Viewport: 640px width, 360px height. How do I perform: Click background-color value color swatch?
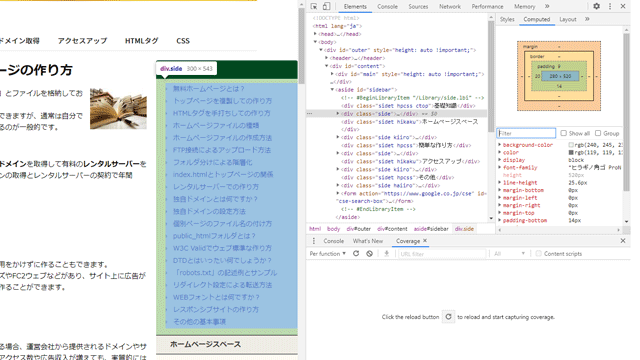click(x=571, y=145)
